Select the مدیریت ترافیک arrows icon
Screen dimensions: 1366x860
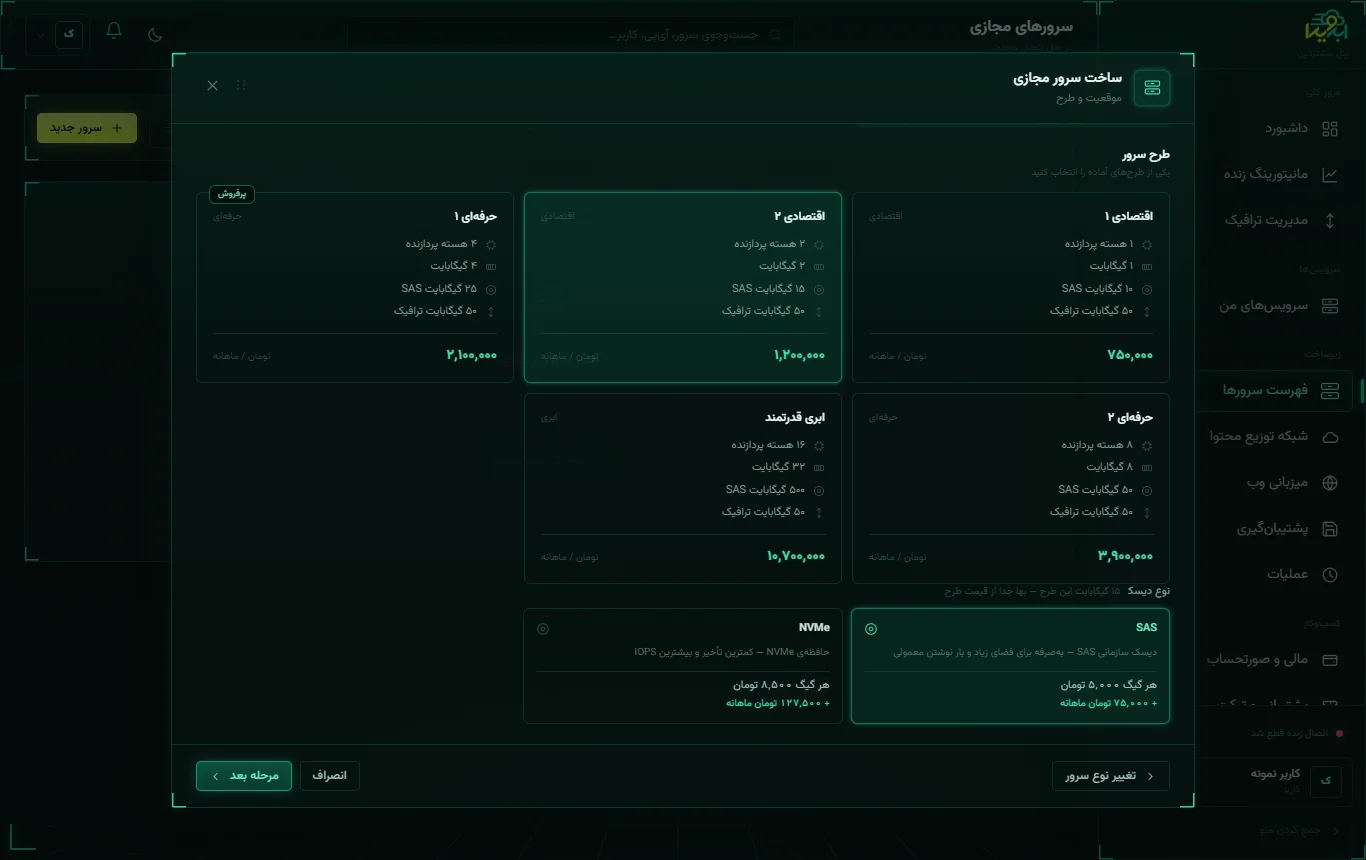click(1329, 221)
